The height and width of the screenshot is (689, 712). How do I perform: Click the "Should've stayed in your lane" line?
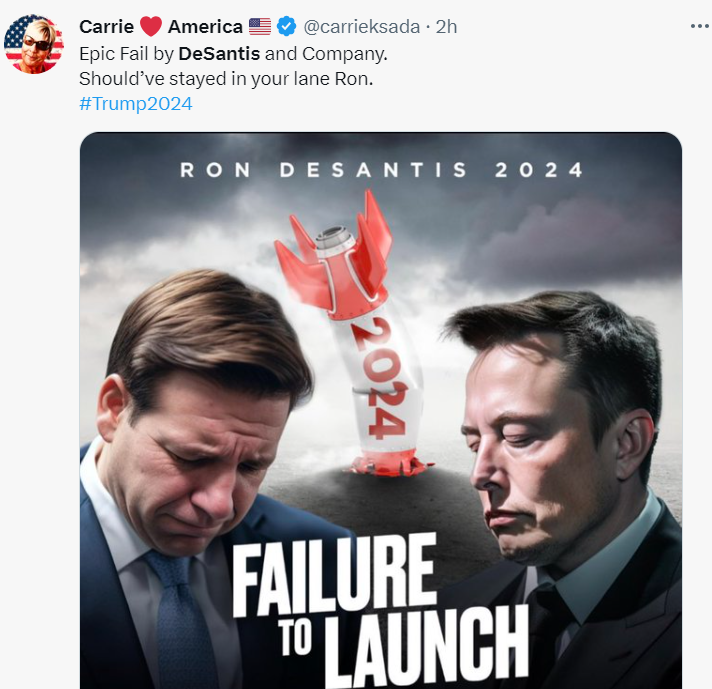coord(226,79)
